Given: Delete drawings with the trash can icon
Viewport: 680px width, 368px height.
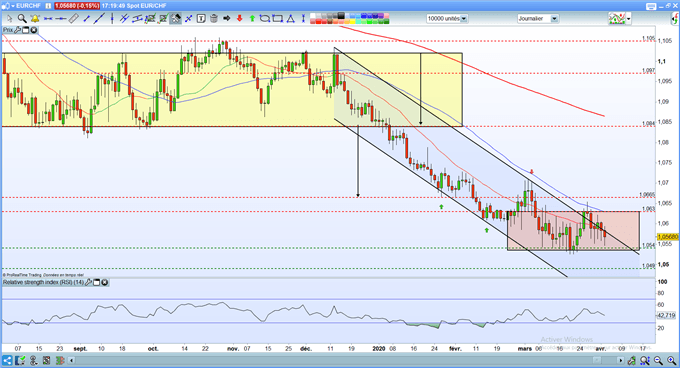Looking at the screenshot, I should click(214, 18).
